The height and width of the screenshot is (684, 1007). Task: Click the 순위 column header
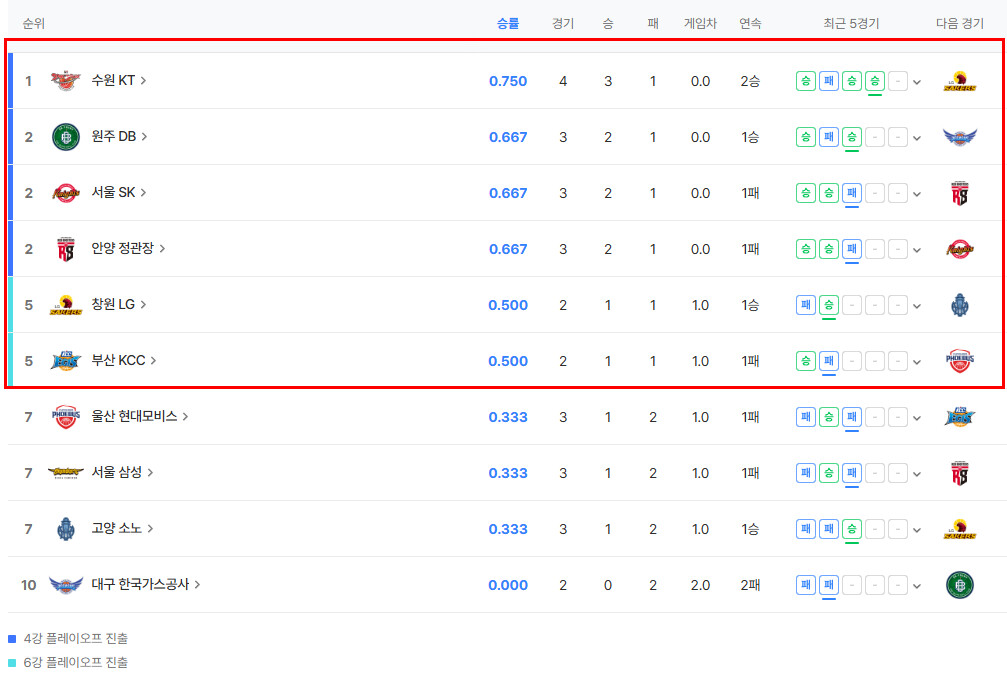pyautogui.click(x=33, y=24)
